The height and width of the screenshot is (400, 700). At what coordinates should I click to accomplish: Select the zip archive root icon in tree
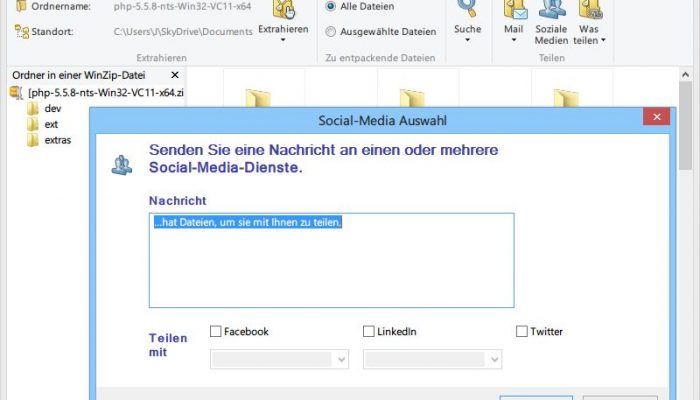click(17, 92)
